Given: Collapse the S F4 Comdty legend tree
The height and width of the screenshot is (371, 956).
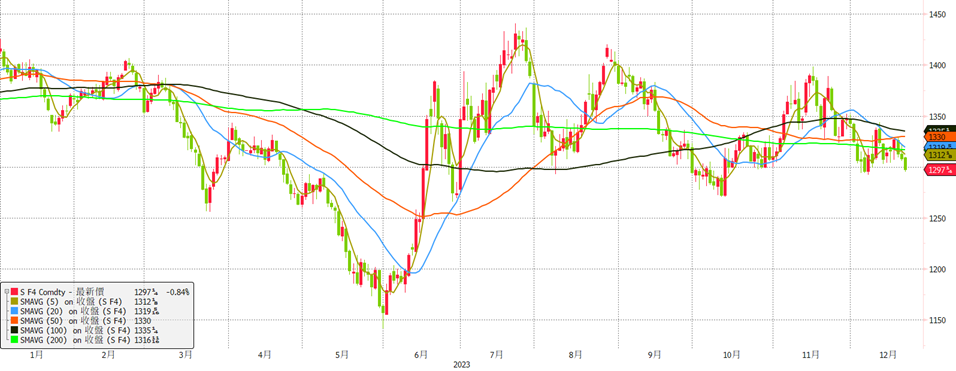Looking at the screenshot, I should (x=6, y=291).
